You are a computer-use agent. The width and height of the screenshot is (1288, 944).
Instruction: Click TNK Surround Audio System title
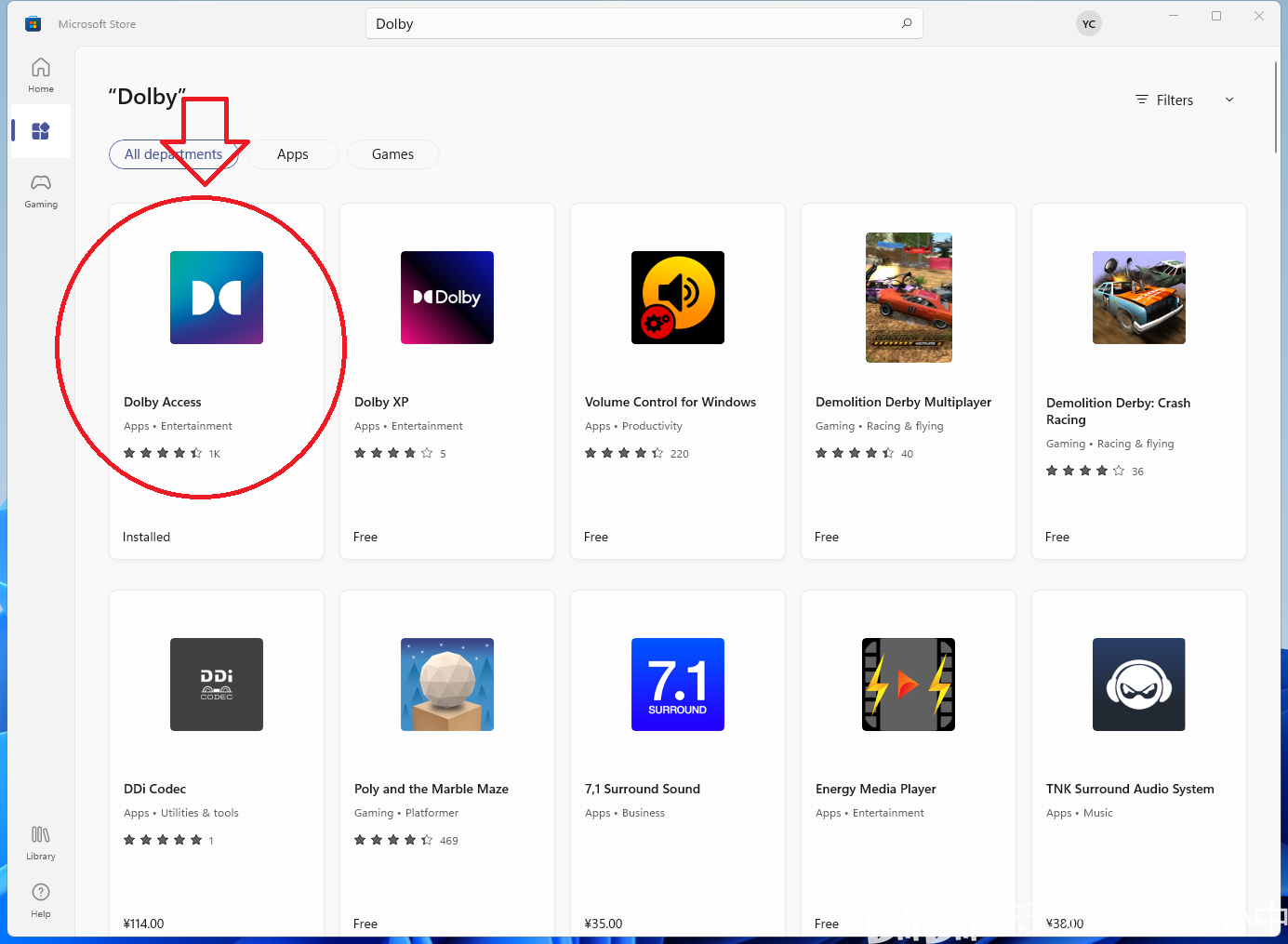coord(1130,789)
